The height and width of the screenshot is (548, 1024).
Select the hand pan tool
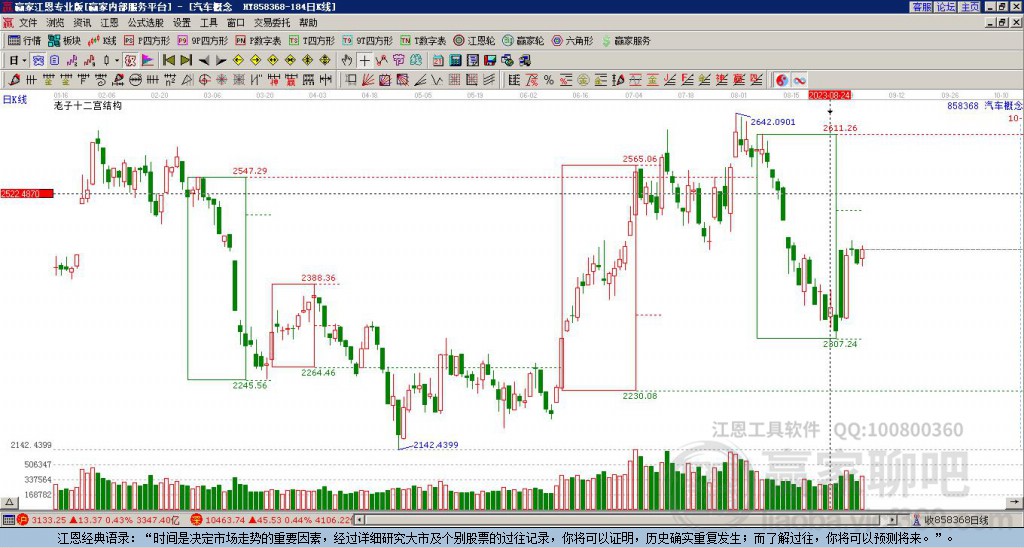[347, 61]
